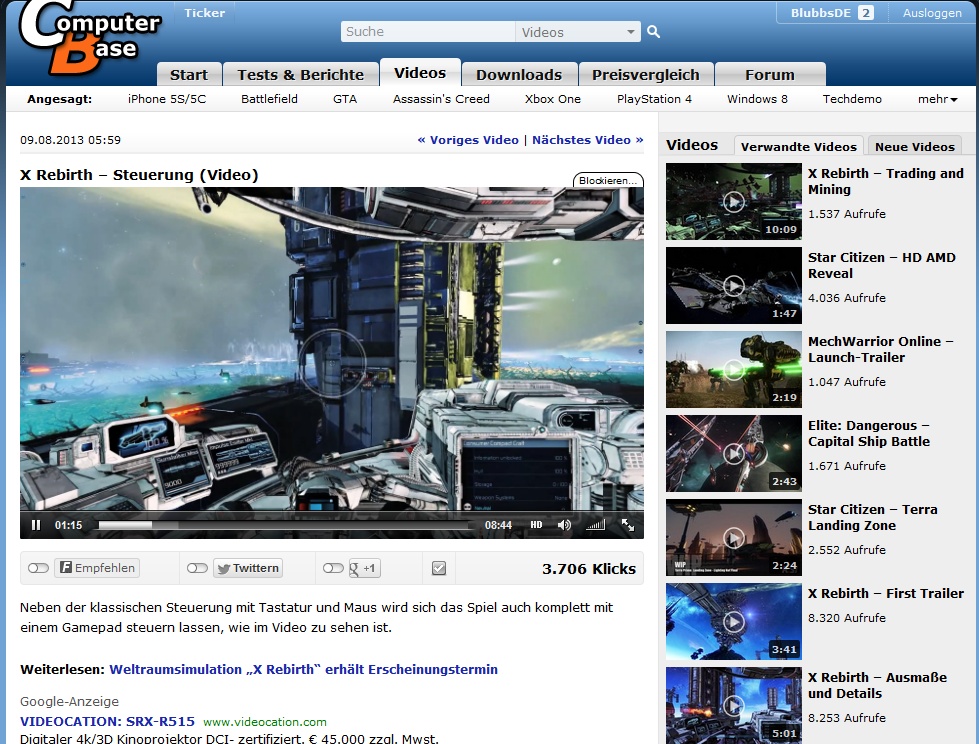Open the Forum tab
This screenshot has height=744, width=979.
770,74
